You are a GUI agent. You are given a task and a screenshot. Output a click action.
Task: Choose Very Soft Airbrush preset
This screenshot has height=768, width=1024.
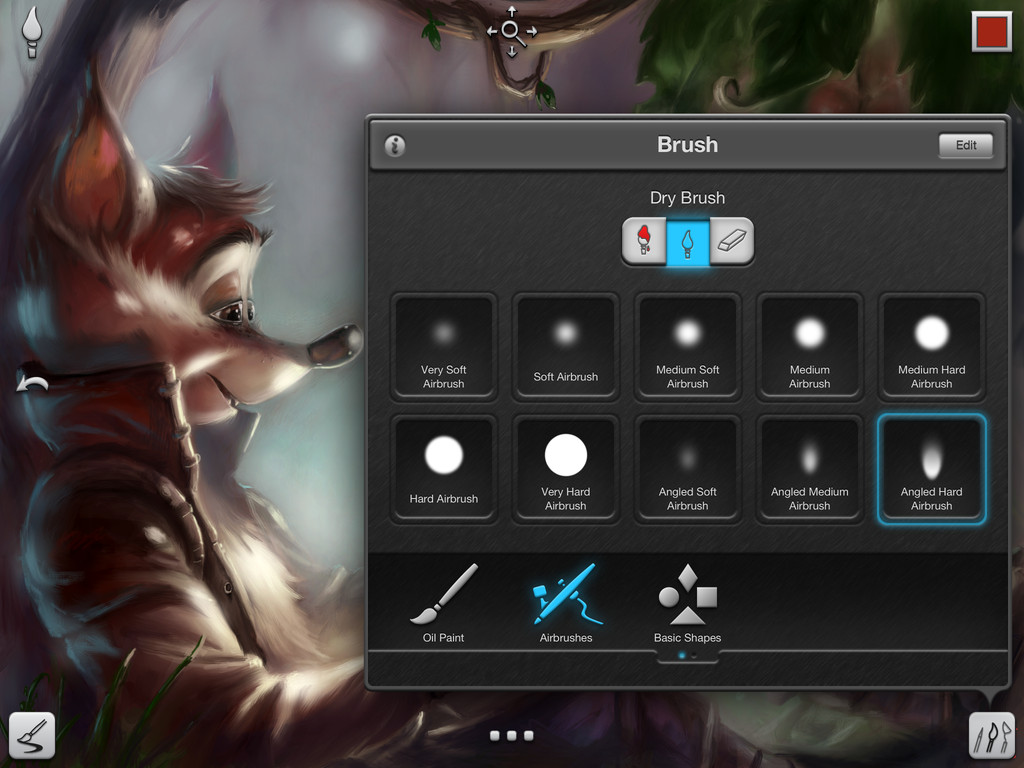(x=444, y=347)
